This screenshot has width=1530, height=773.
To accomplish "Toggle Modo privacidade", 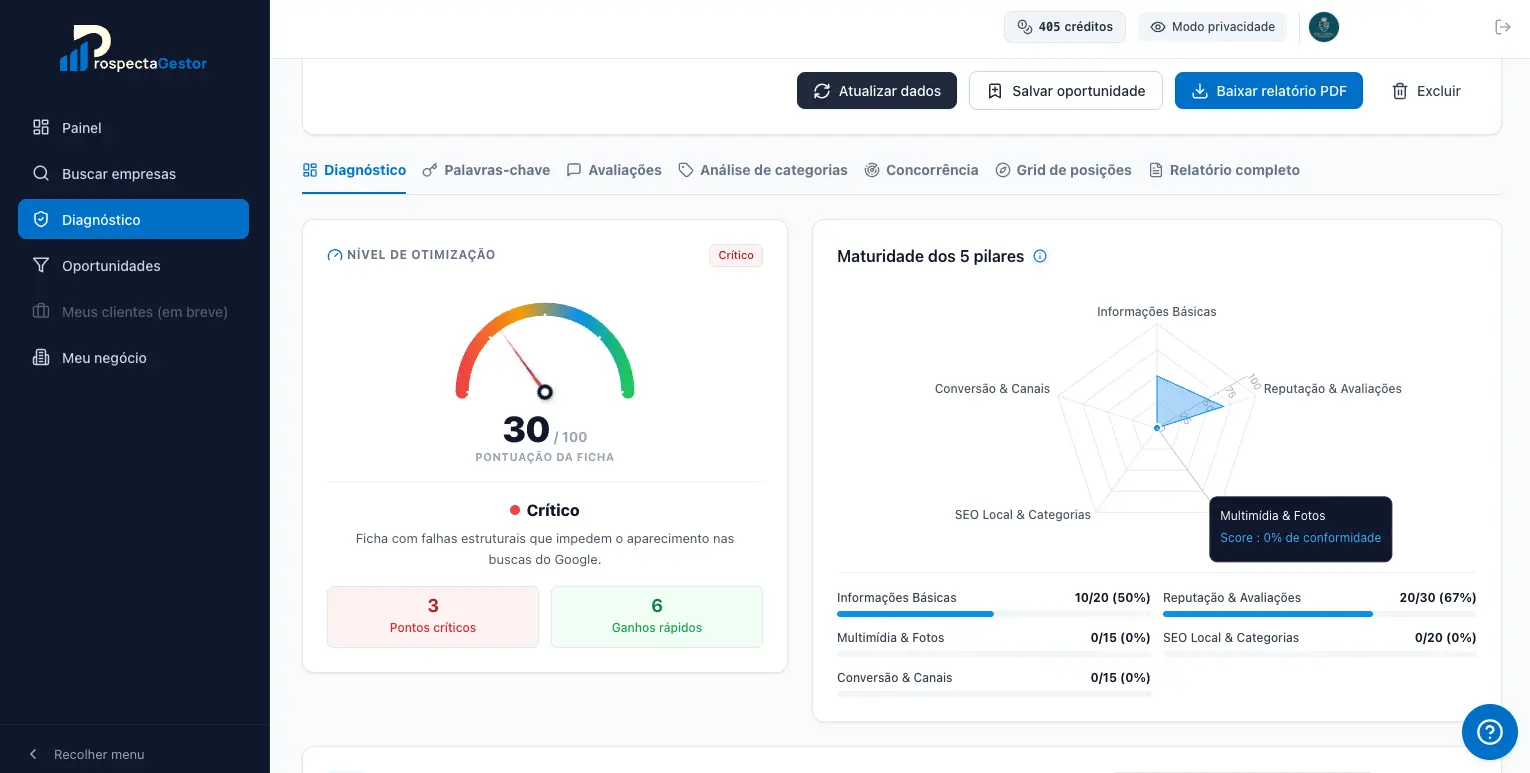I will 1212,27.
